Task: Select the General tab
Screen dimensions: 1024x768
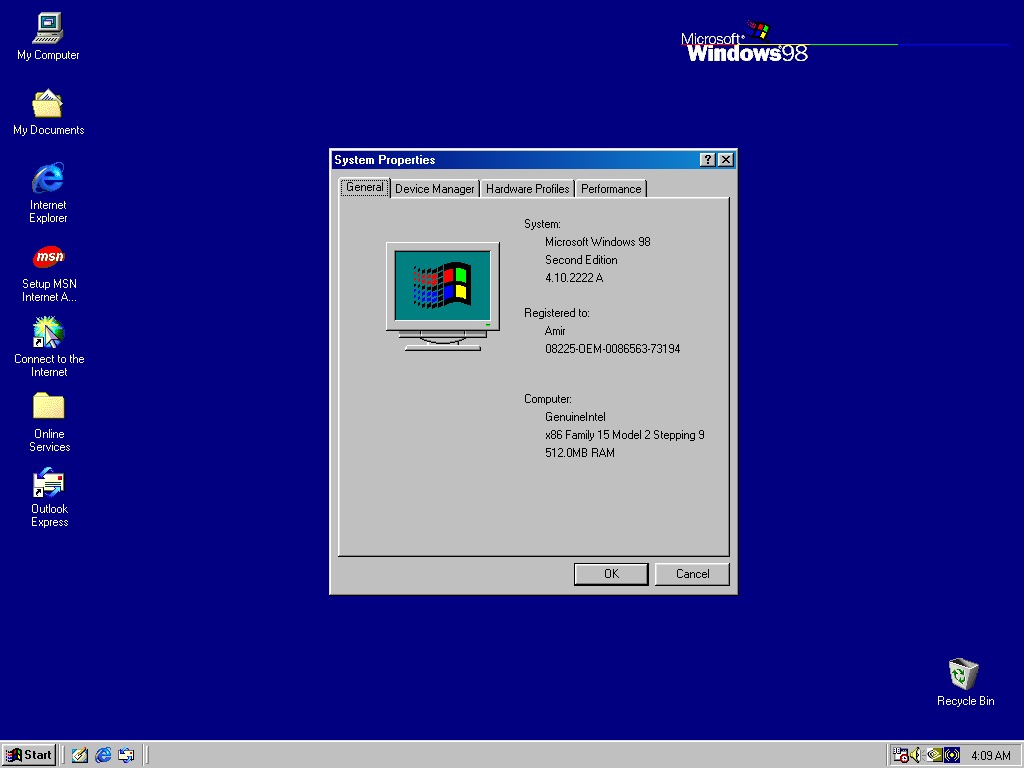Action: (x=364, y=188)
